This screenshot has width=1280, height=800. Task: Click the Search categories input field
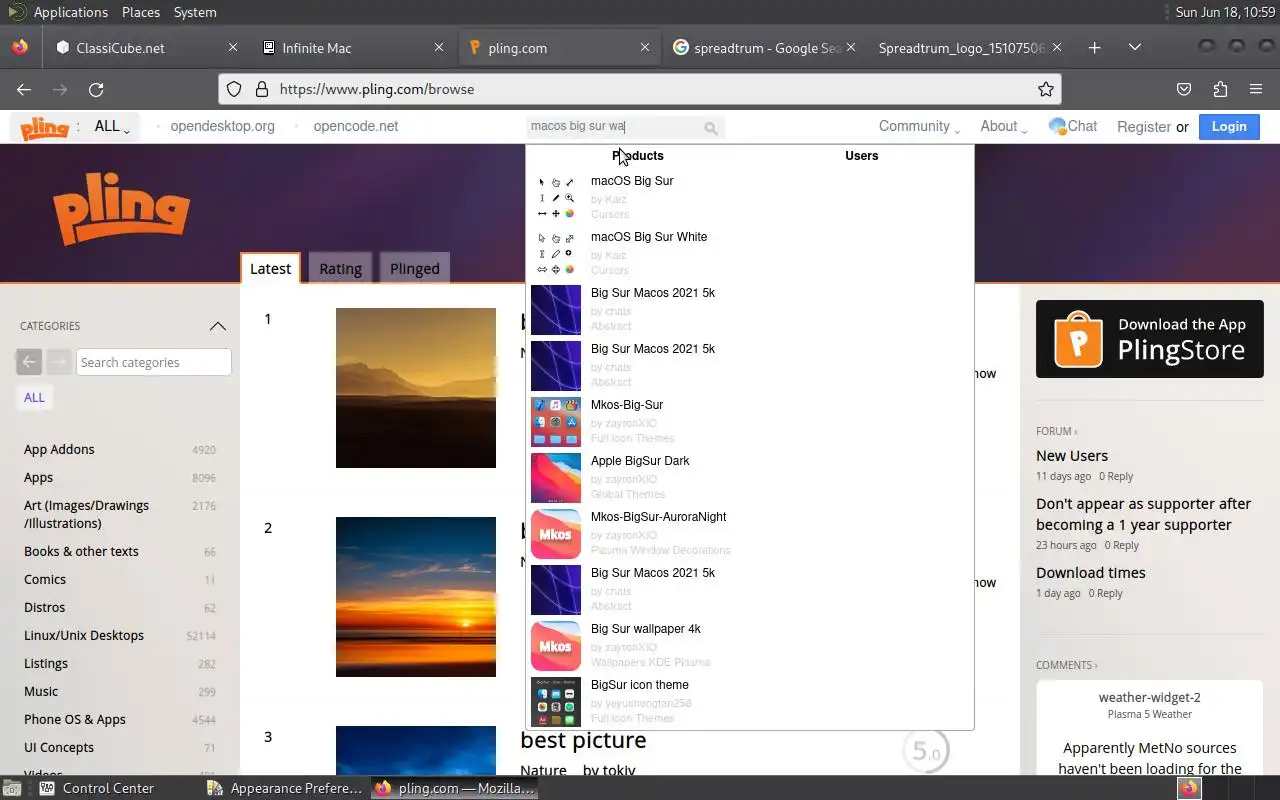tap(154, 362)
